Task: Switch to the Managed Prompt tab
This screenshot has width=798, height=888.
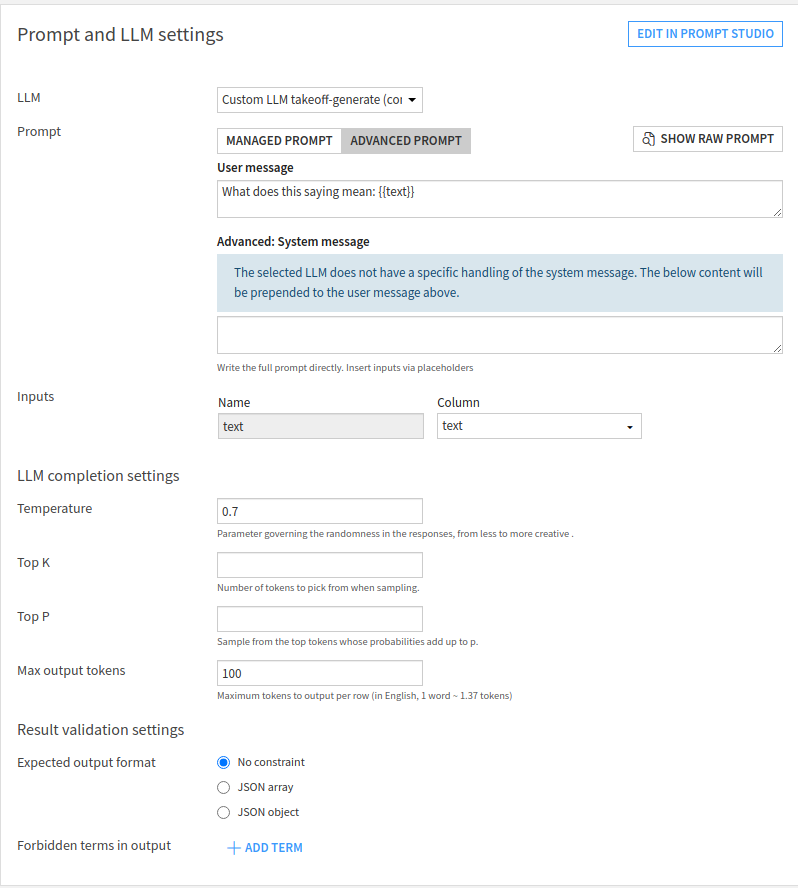Action: 279,141
